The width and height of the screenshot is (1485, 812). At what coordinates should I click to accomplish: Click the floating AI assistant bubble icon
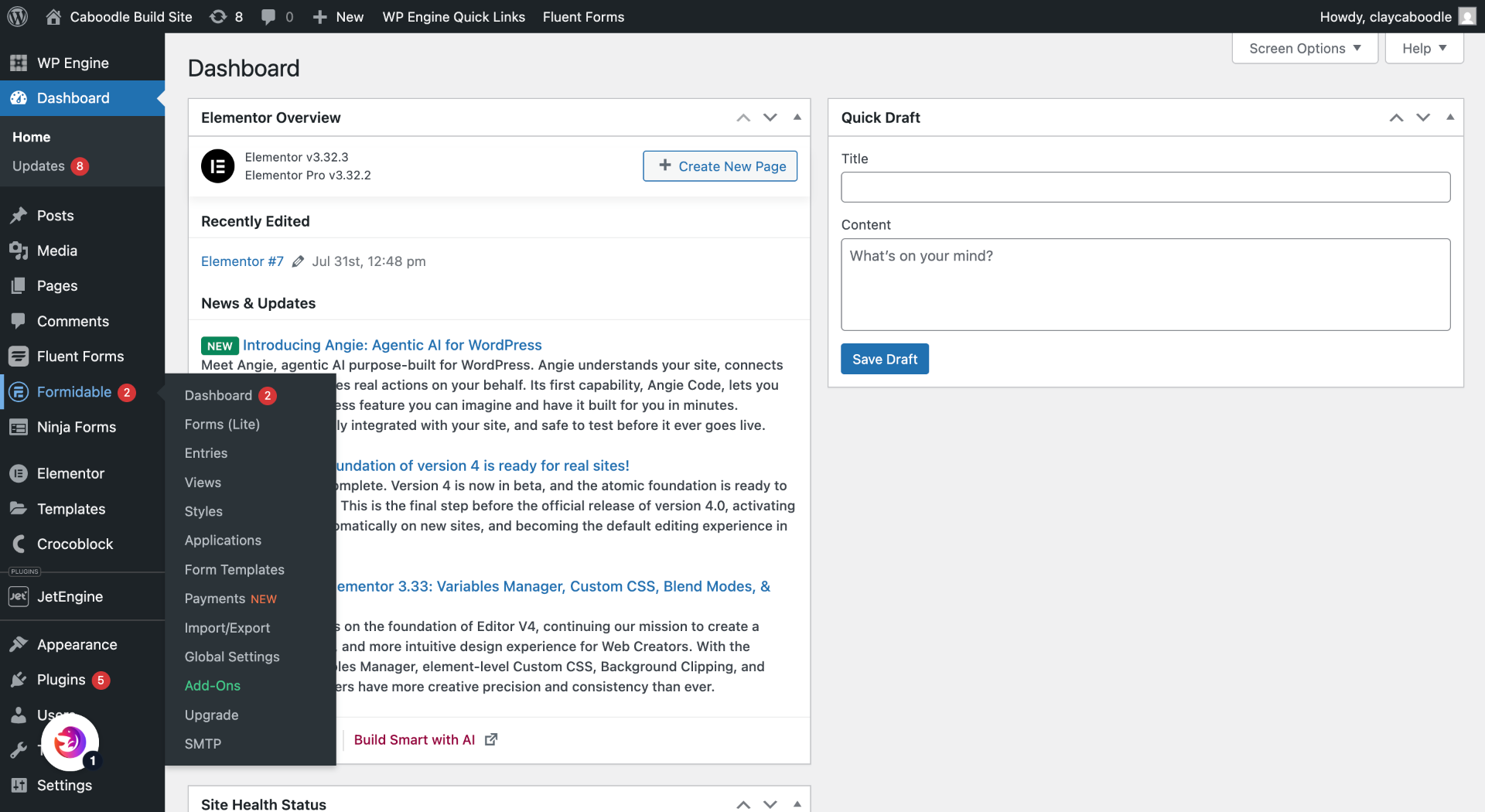[x=70, y=742]
